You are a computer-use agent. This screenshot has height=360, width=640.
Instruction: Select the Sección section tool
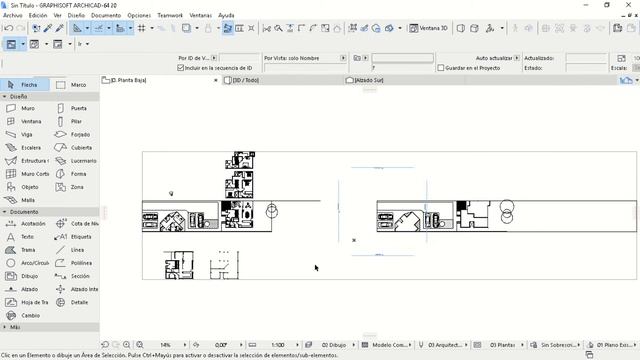[x=74, y=276]
